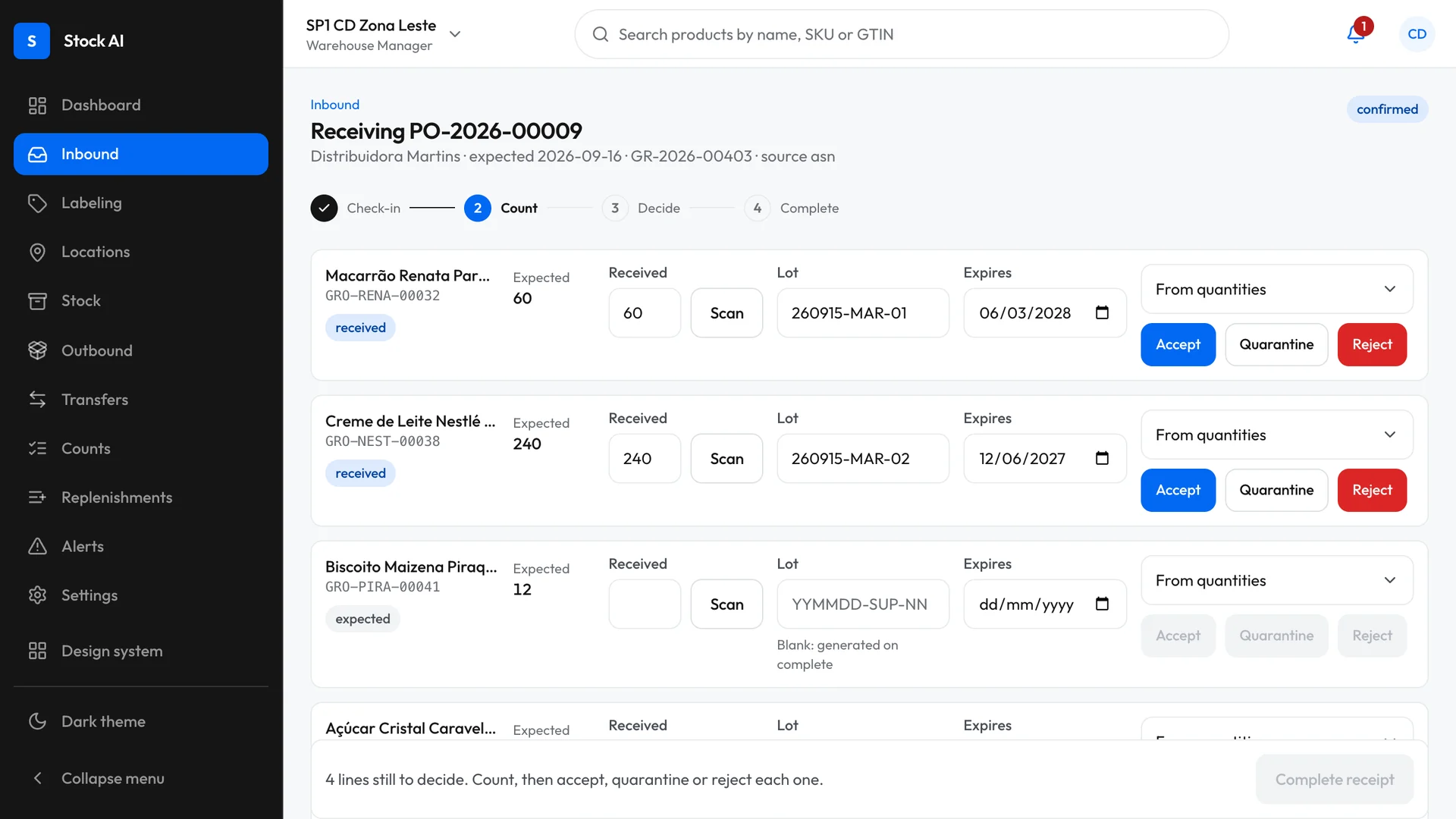Open From quantities dropdown for Macarrão Renata

click(x=1276, y=289)
